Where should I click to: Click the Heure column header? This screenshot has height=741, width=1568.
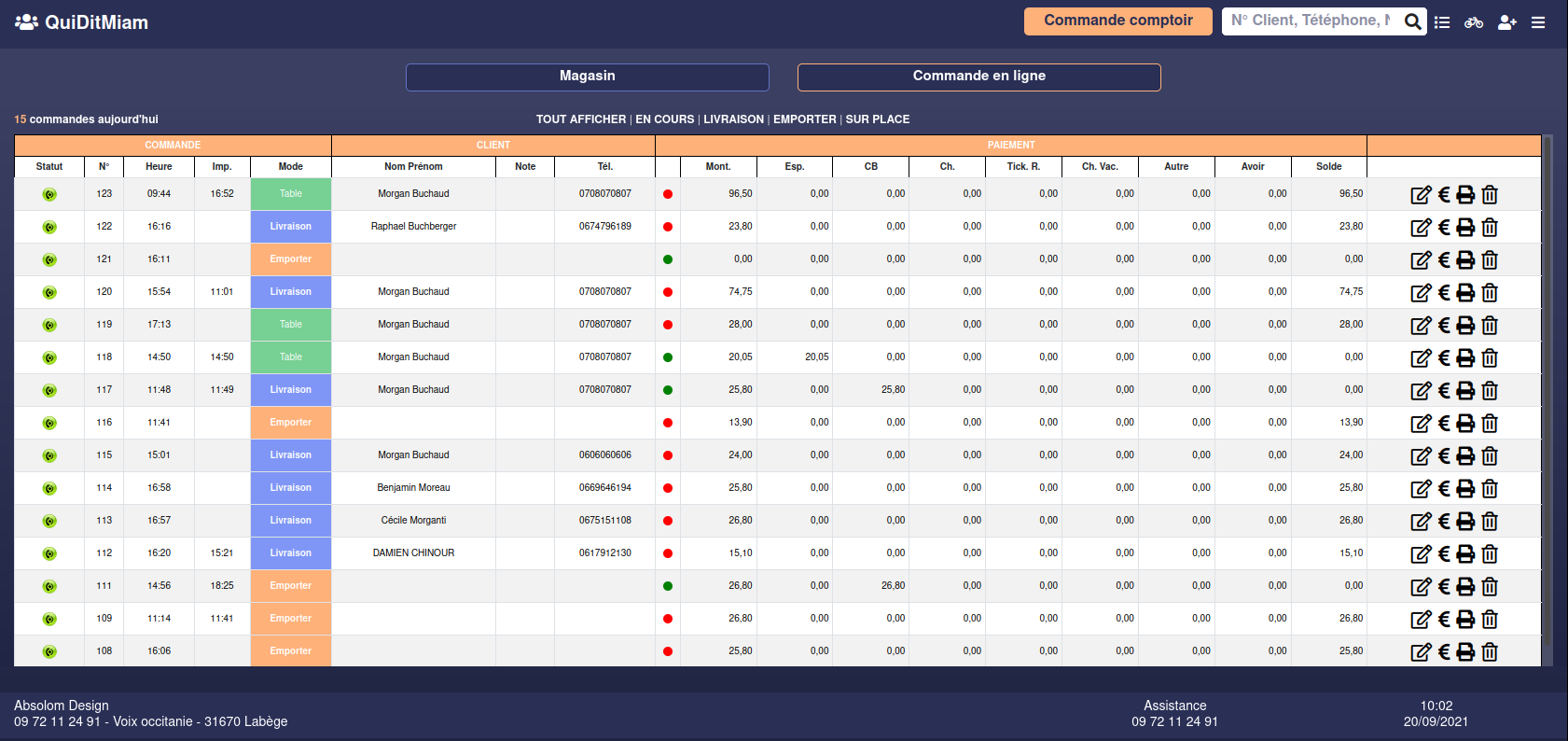click(x=159, y=167)
